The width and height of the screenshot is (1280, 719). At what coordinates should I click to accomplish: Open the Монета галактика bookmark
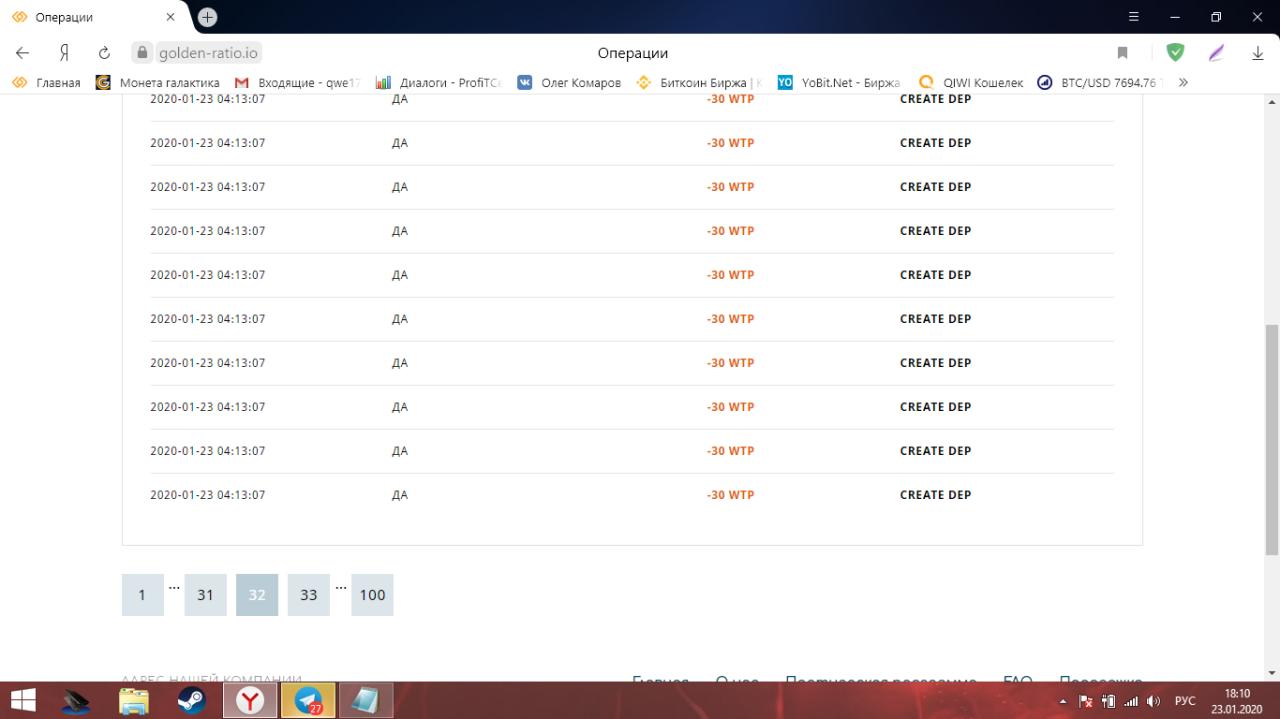point(158,83)
